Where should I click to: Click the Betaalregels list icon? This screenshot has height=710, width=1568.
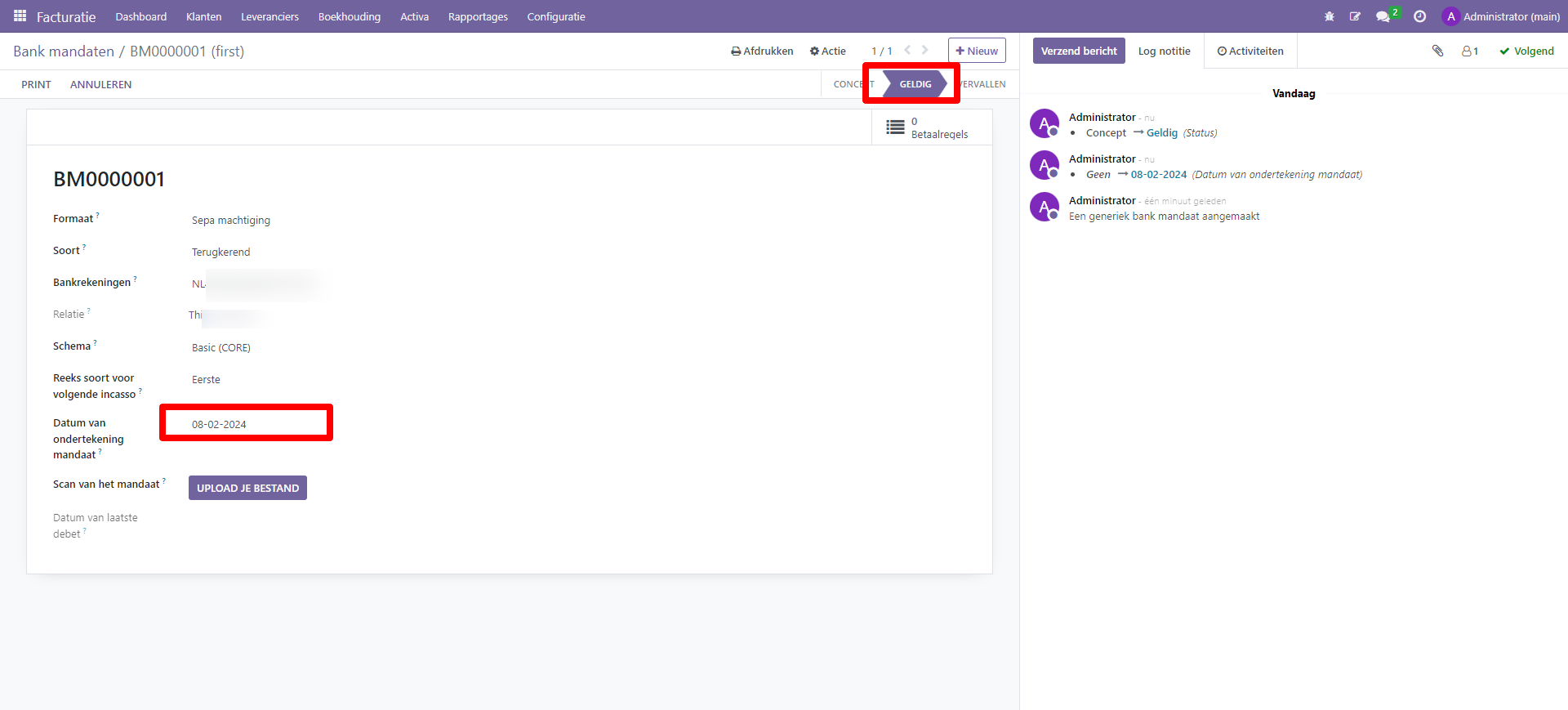(x=896, y=127)
